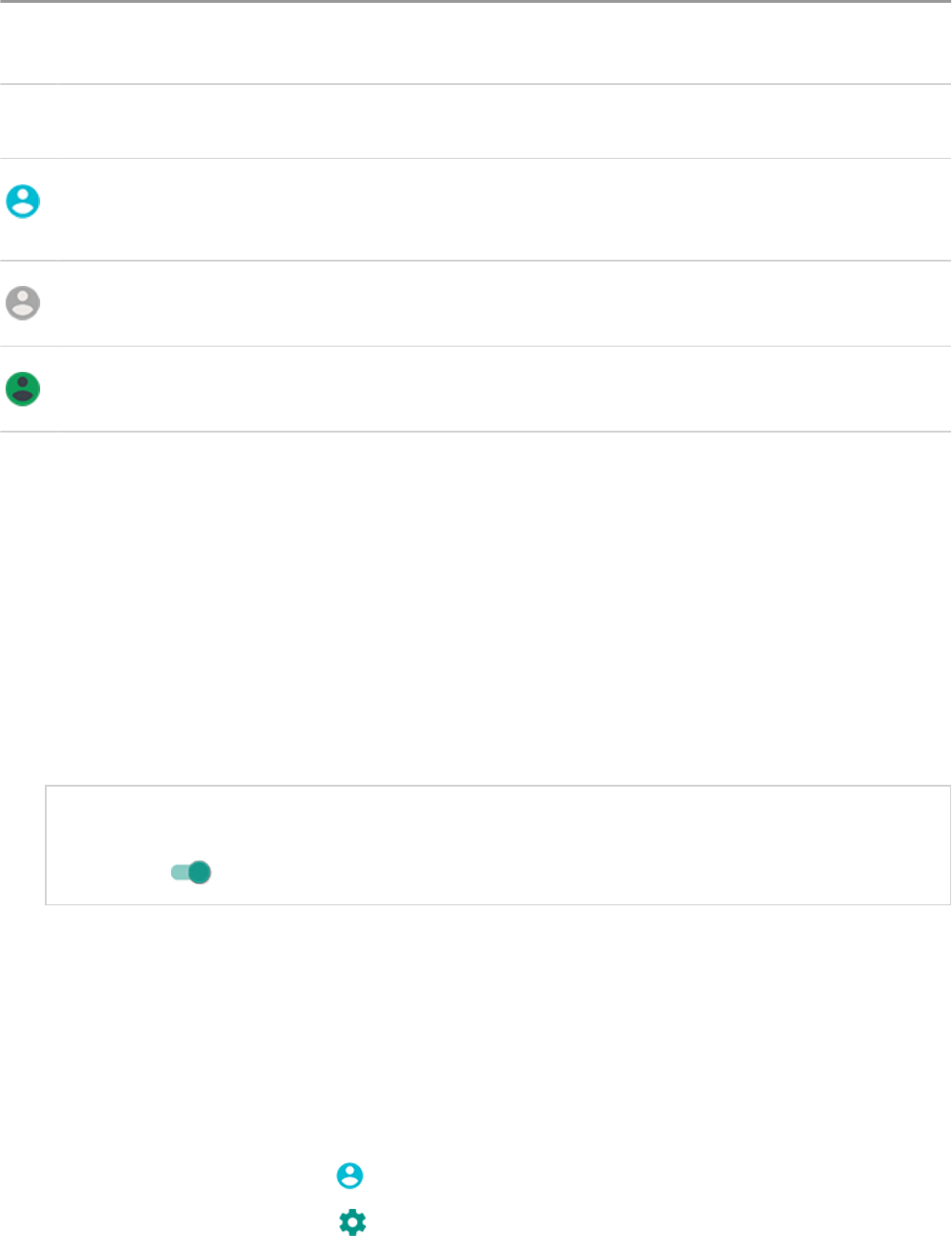The width and height of the screenshot is (952, 1236).
Task: Click the center hole of the gear icon
Action: [352, 1222]
